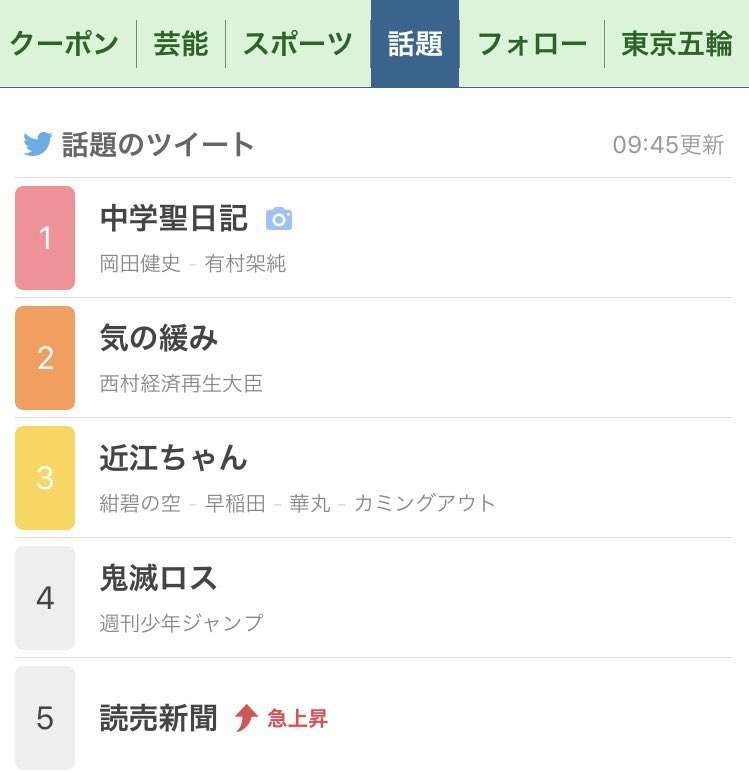Select the yellow rank 3 badge
The width and height of the screenshot is (749, 772).
point(45,478)
